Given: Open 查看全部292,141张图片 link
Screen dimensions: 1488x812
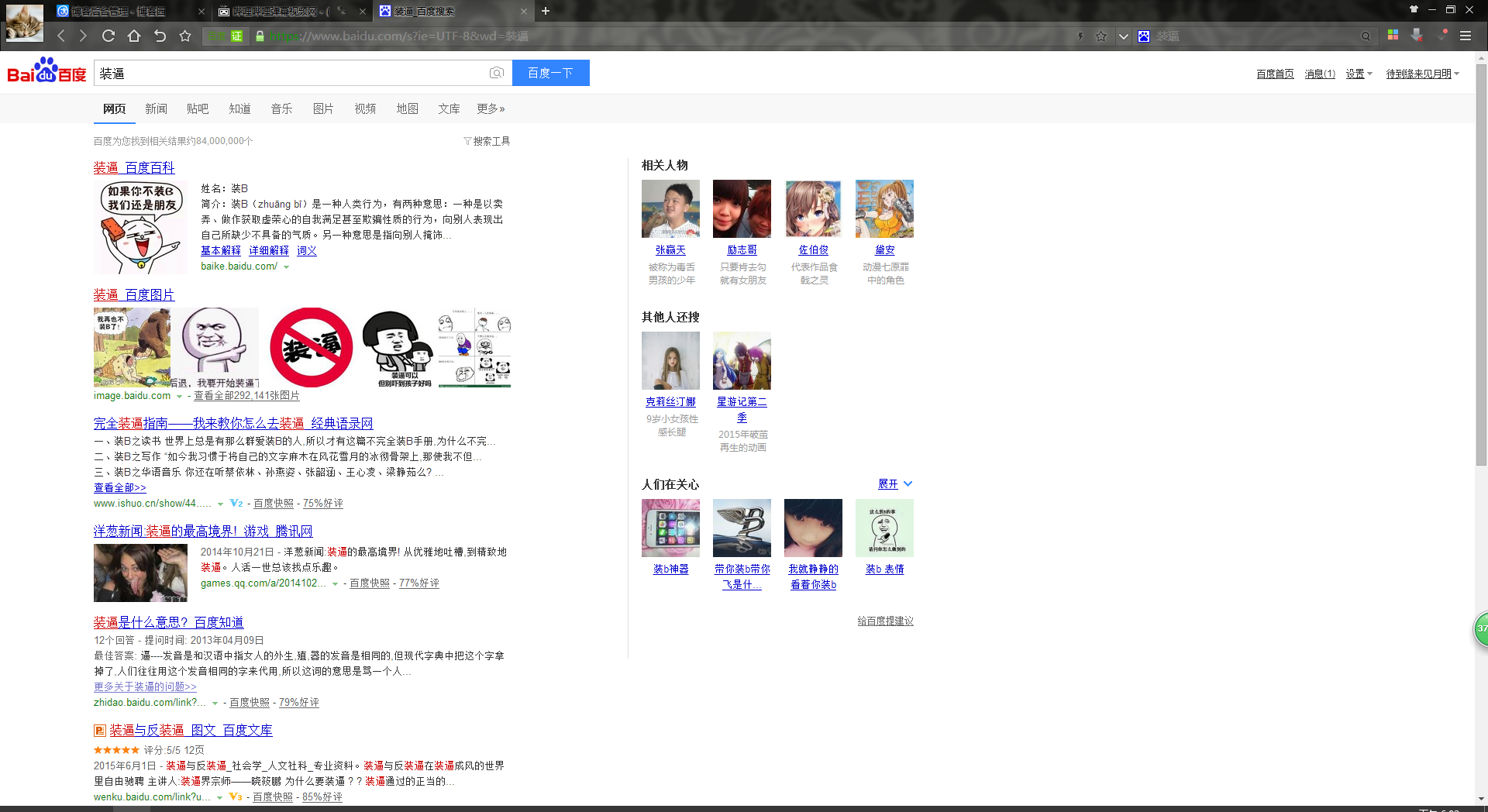Looking at the screenshot, I should tap(246, 395).
